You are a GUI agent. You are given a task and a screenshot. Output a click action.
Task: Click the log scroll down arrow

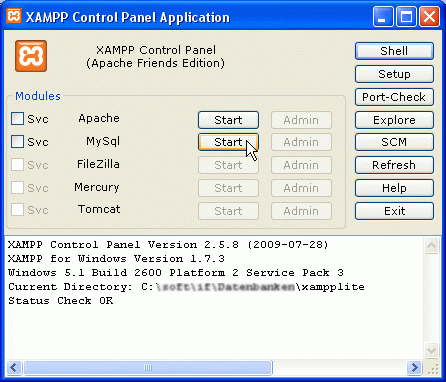pyautogui.click(x=432, y=351)
